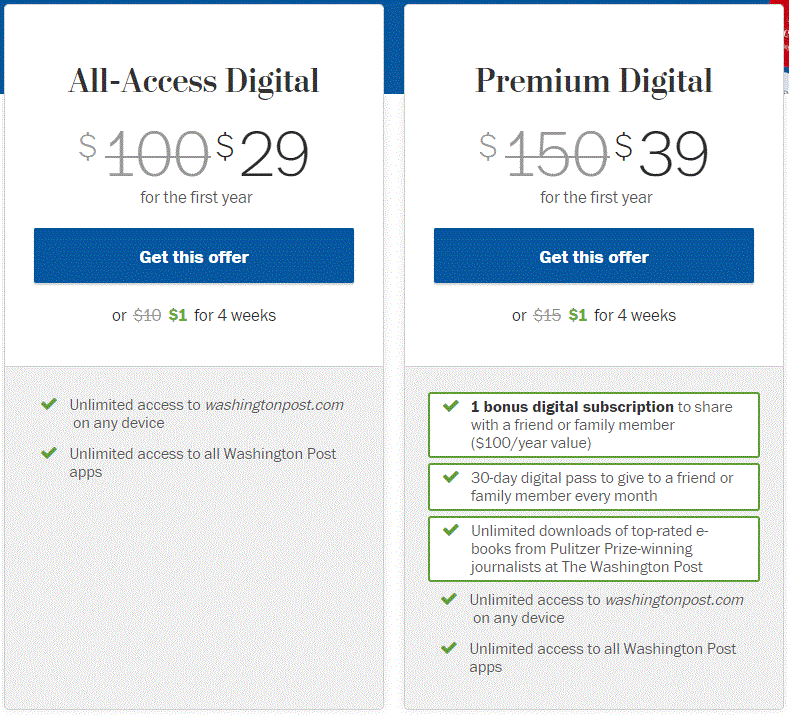Click the washingtonpost.com text in All-Access features
Screen dimensions: 789x715
pyautogui.click(x=274, y=405)
